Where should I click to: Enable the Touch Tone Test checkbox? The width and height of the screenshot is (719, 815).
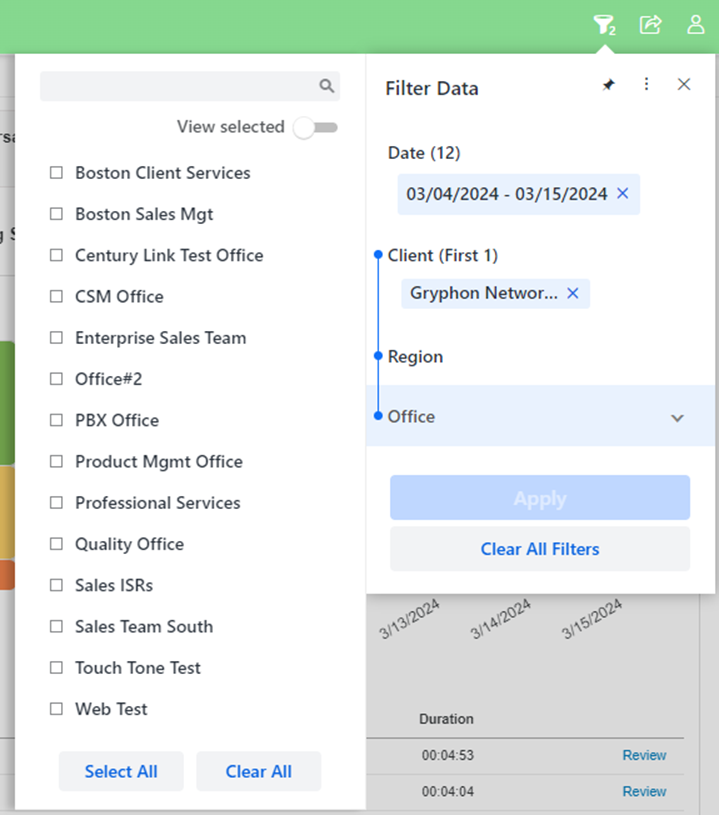click(56, 667)
